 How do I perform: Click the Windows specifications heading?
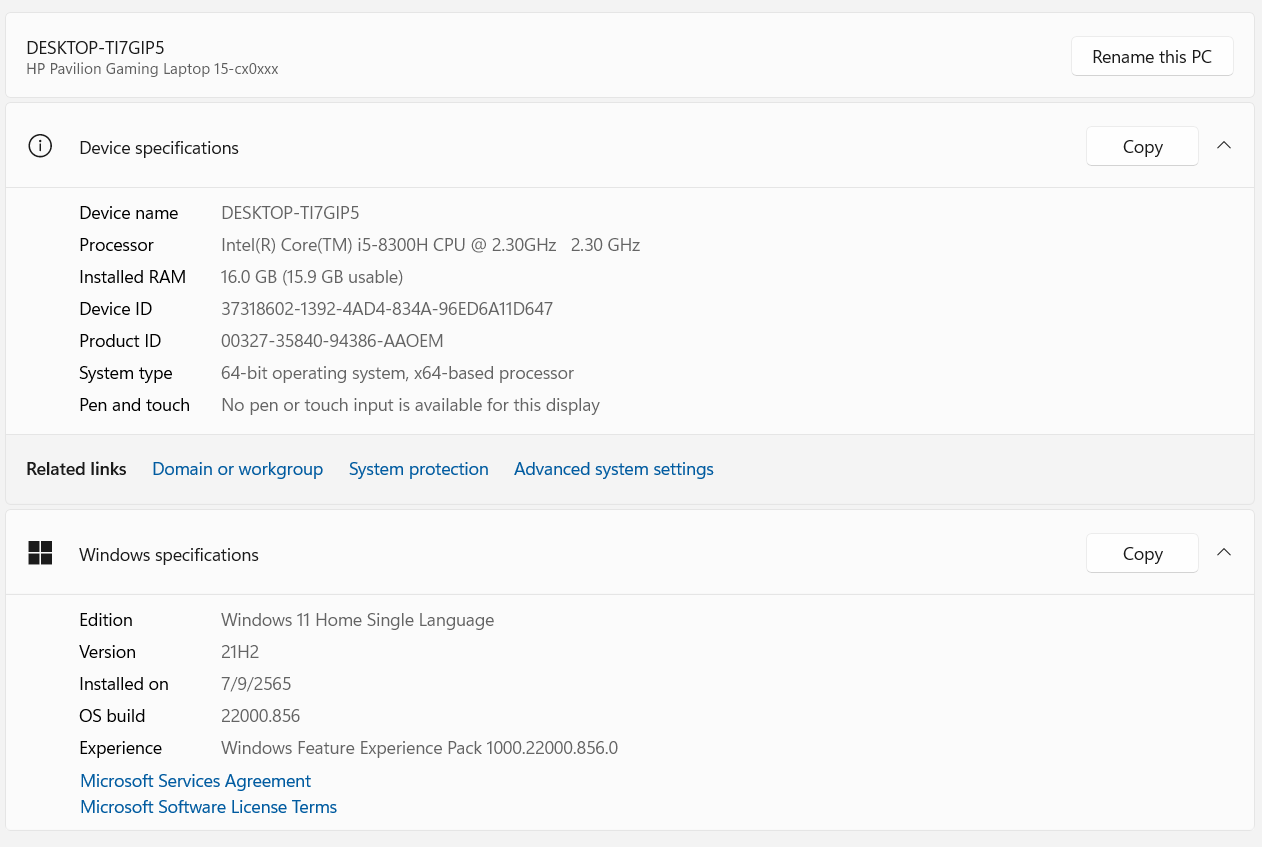[169, 555]
